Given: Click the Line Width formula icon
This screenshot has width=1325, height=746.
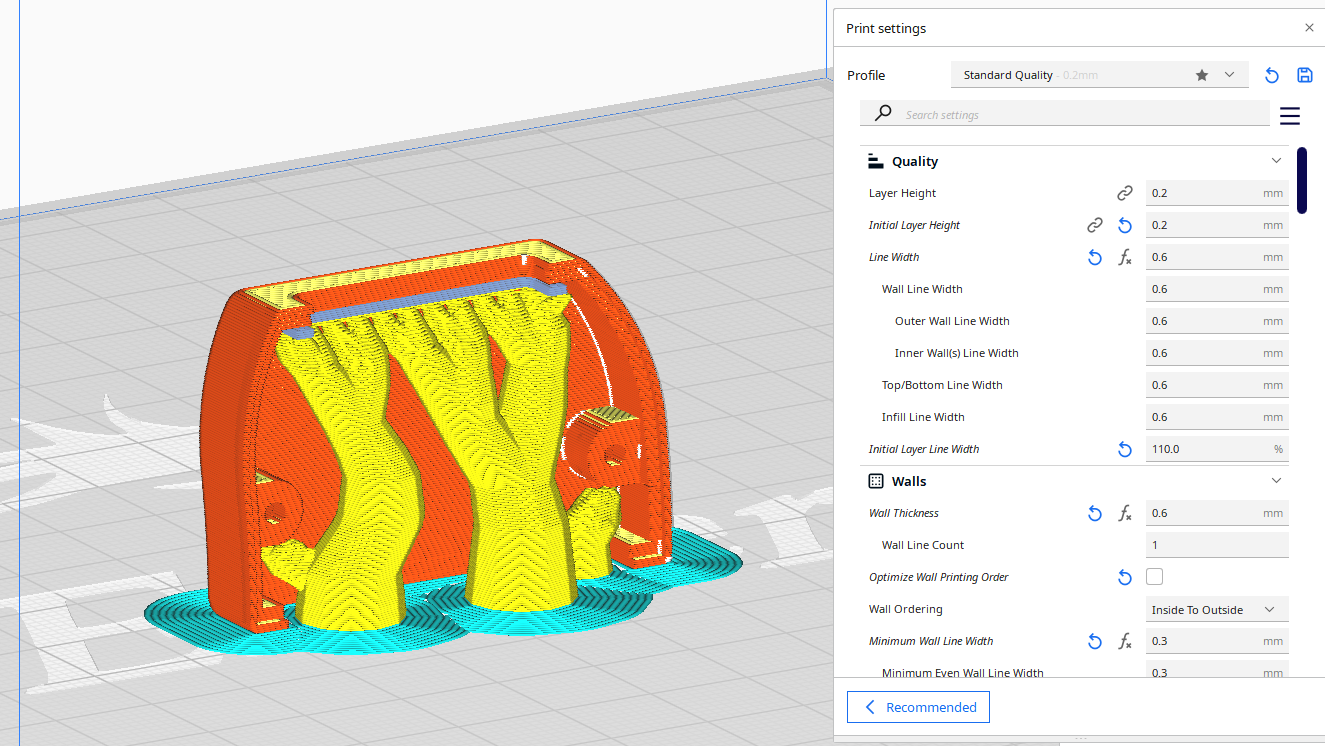Looking at the screenshot, I should click(1125, 257).
